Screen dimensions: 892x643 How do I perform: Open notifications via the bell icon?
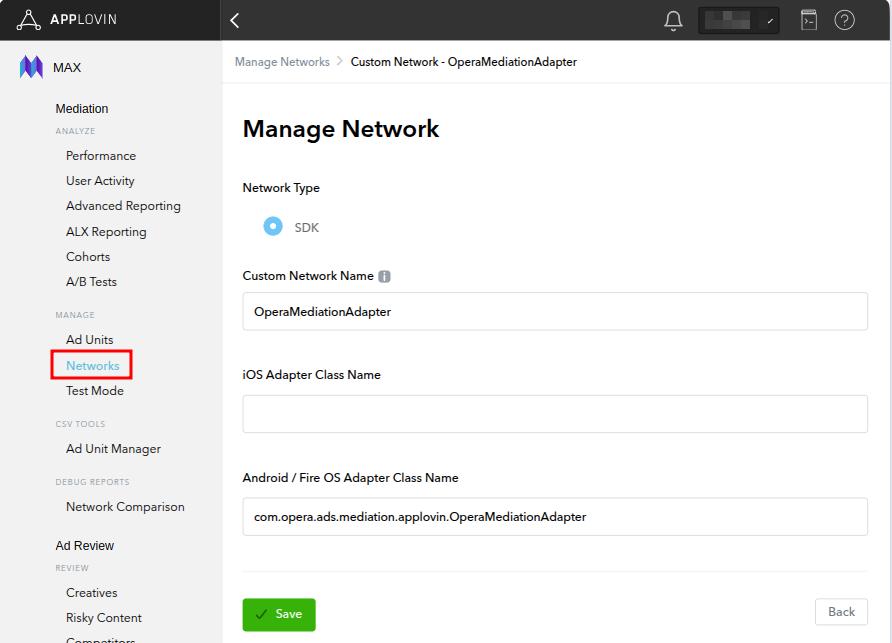click(x=672, y=20)
